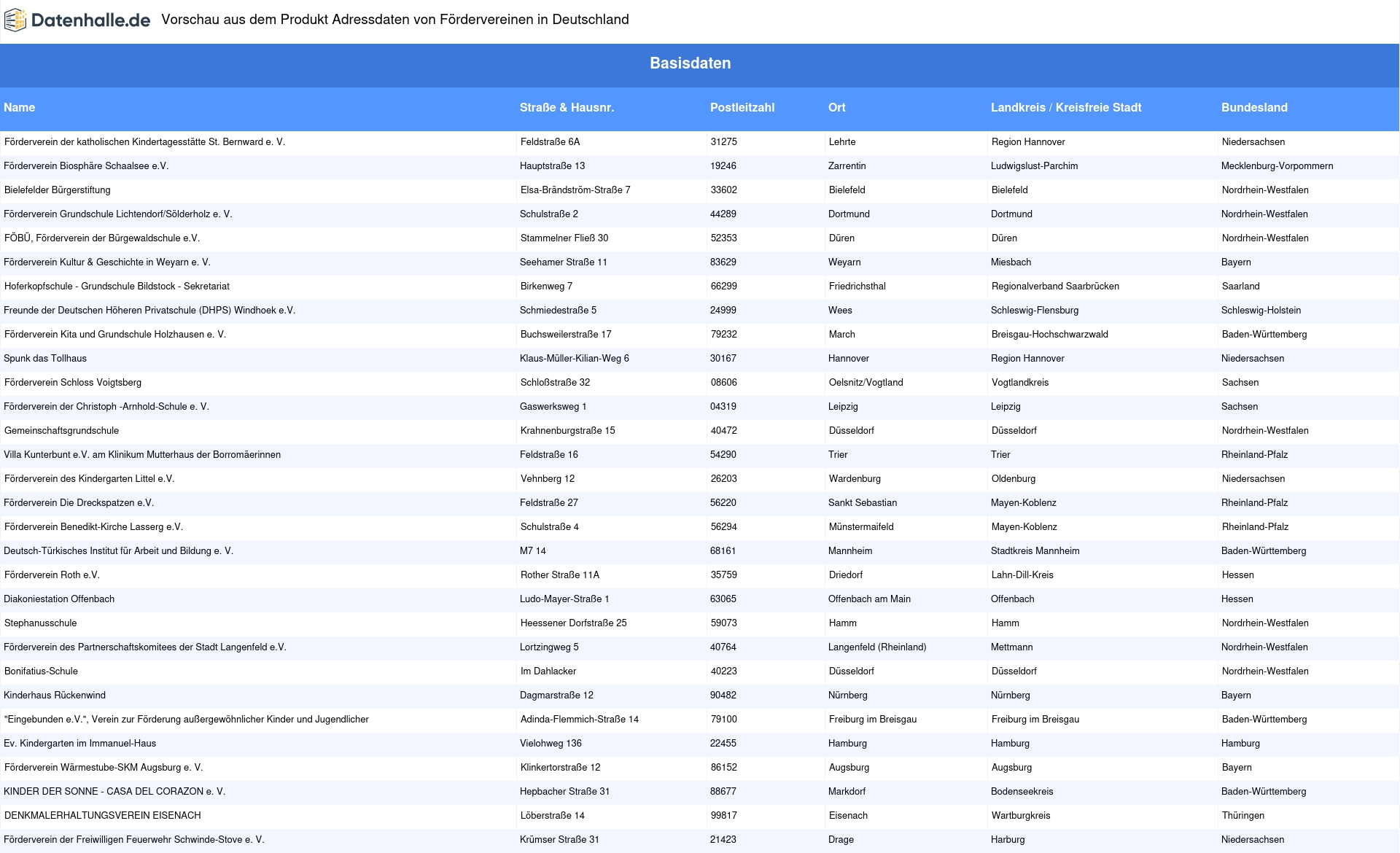The image size is (1400, 853).
Task: Select the Landkreis / Kreisfreie Stadt header
Action: [1065, 107]
